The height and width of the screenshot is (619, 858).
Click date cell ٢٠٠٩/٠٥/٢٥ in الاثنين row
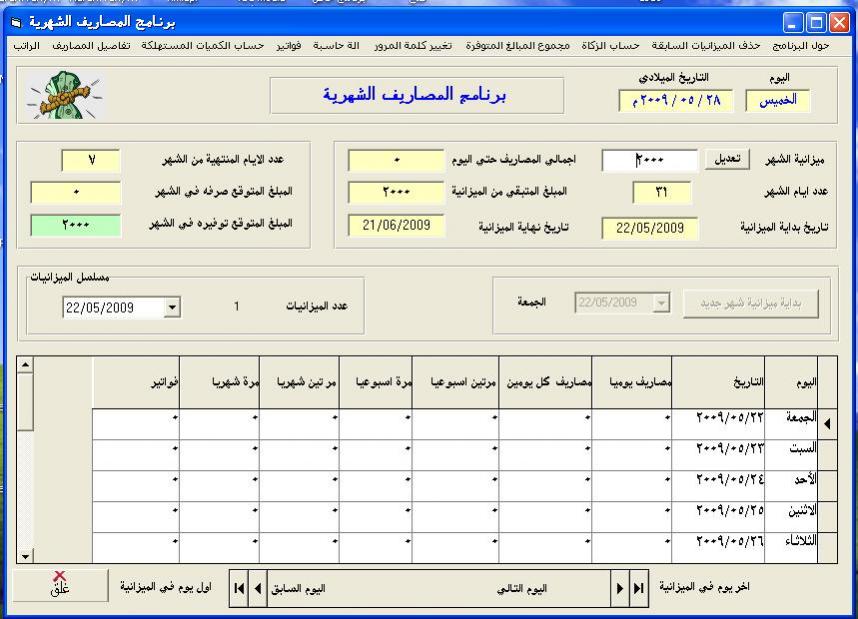(718, 517)
